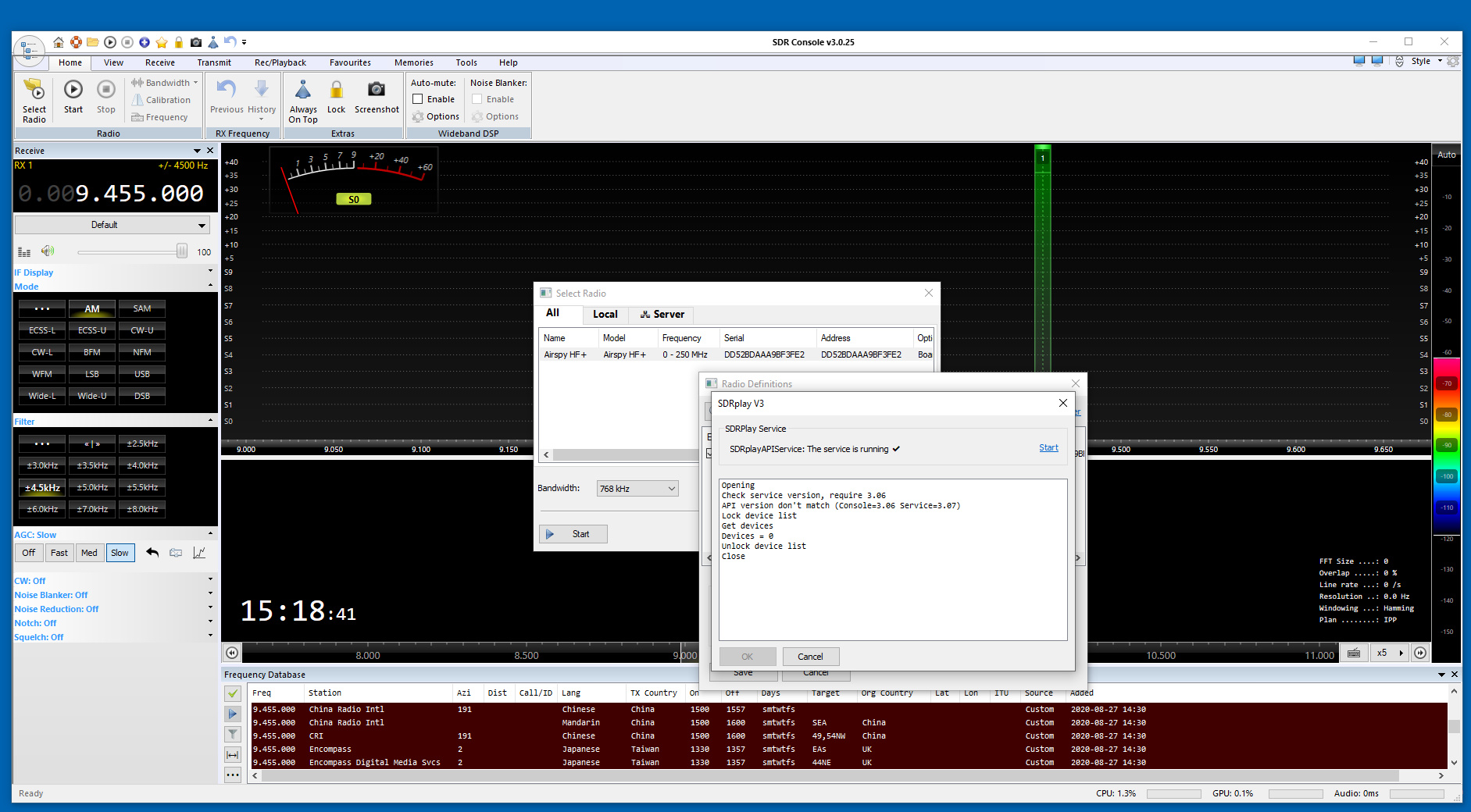Open the Favourites ribbon tab
The image size is (1471, 812).
pos(350,62)
